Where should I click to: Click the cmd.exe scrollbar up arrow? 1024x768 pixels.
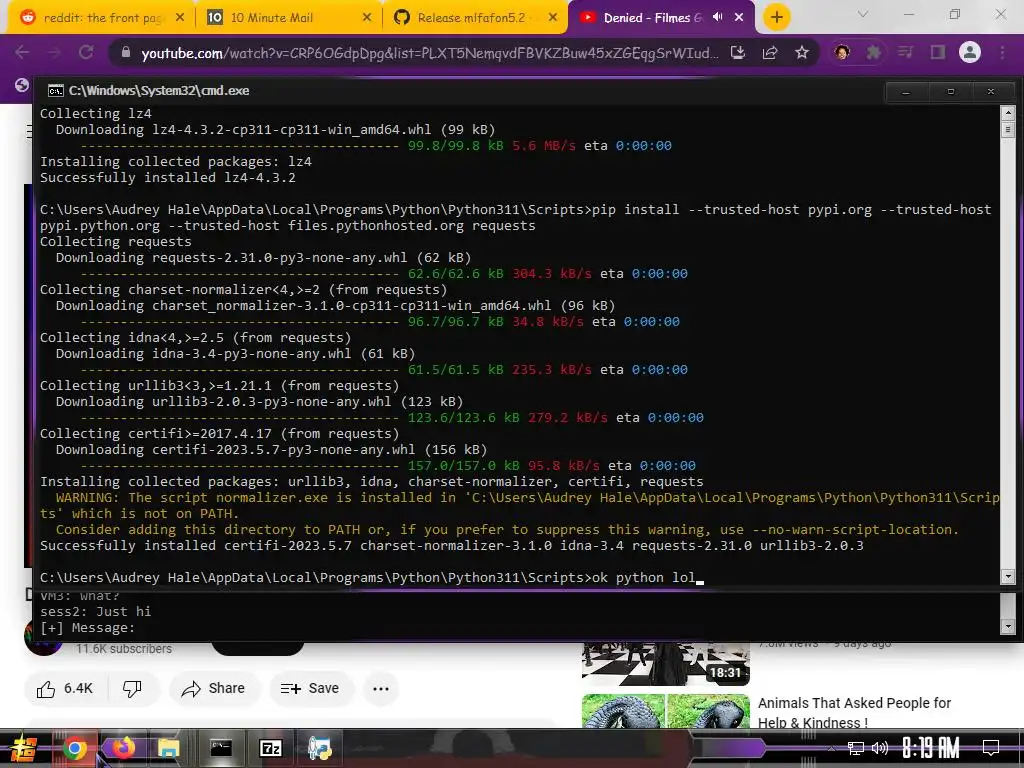[x=1008, y=112]
